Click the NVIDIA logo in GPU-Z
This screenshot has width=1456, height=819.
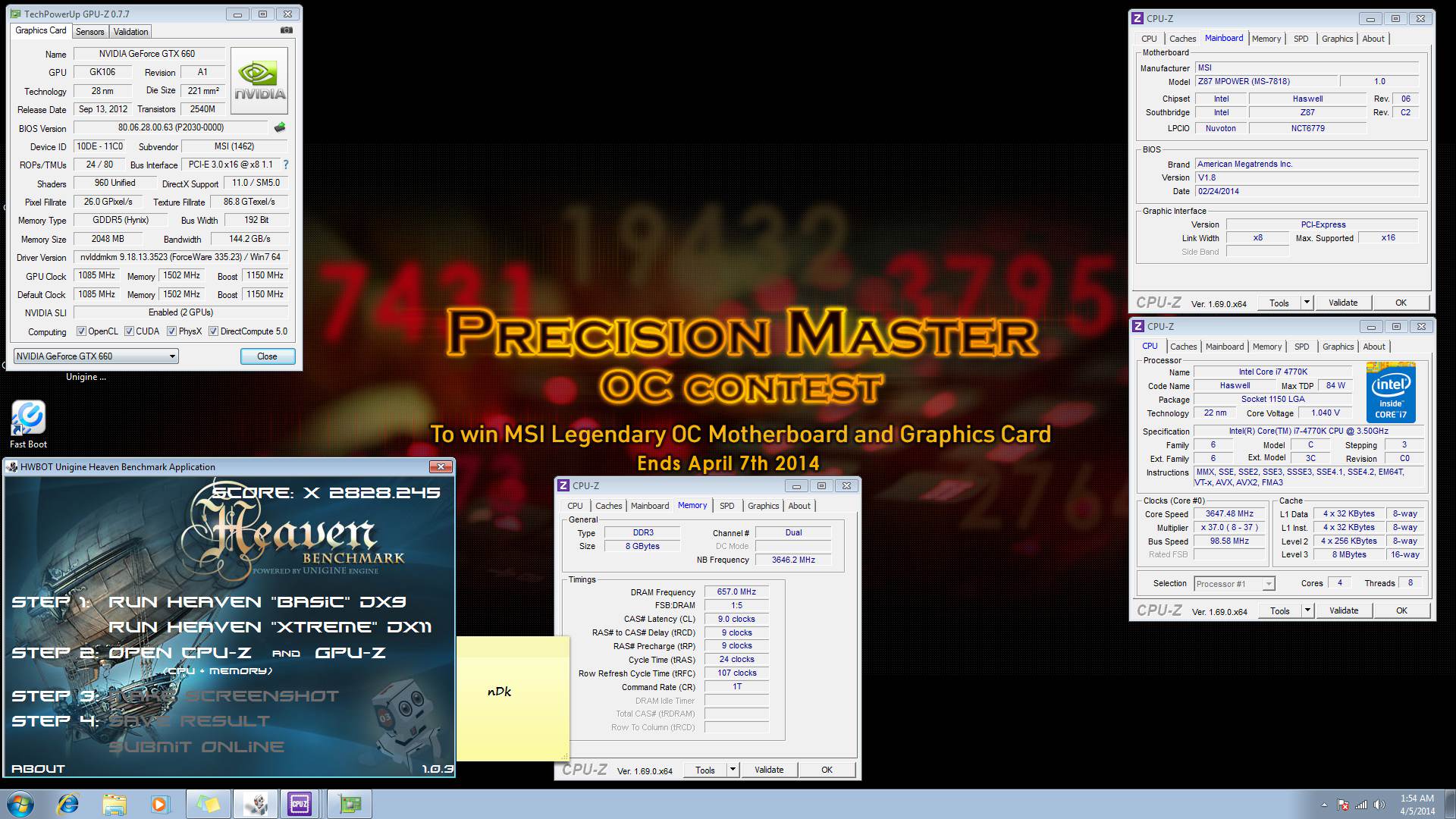(x=259, y=81)
